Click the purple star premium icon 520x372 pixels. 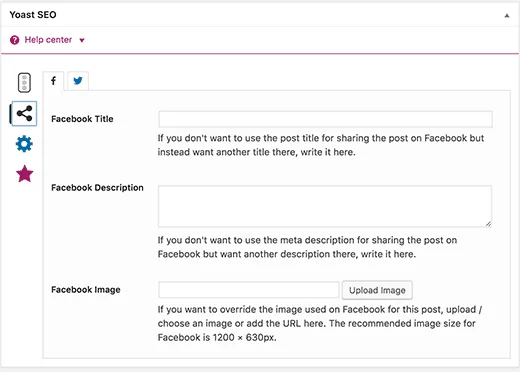coord(25,174)
